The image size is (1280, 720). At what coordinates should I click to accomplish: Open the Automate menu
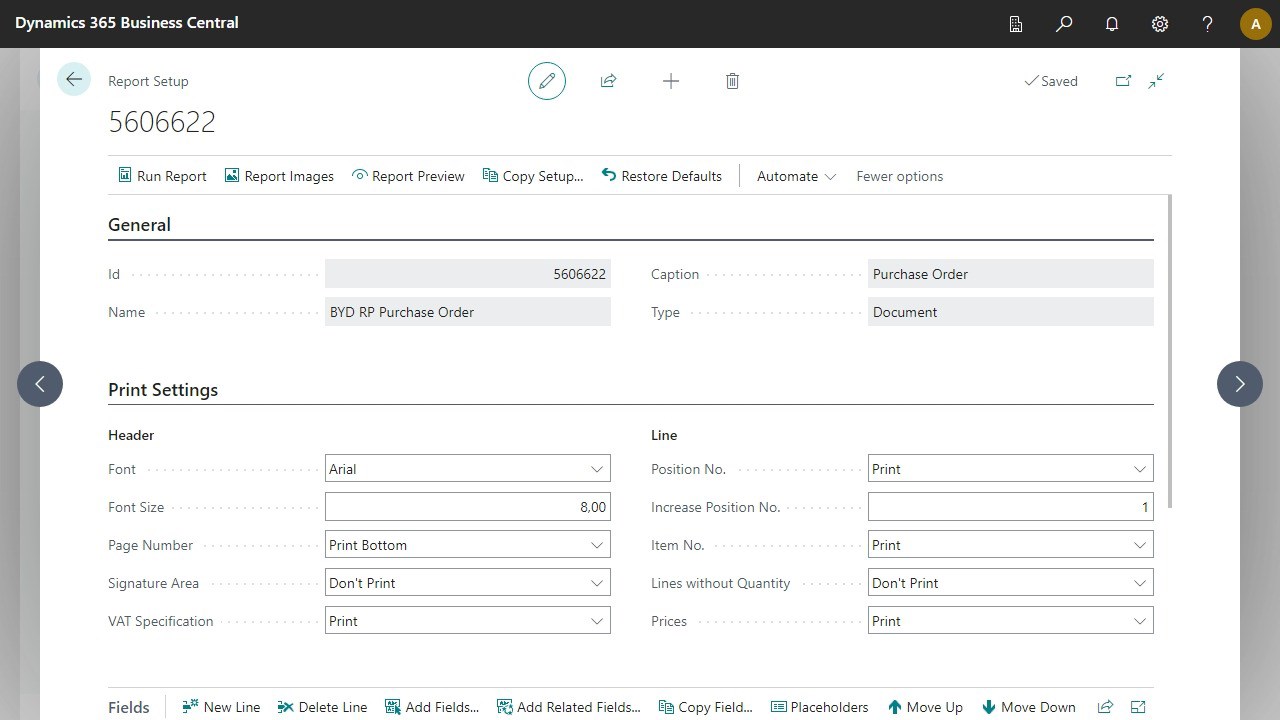click(796, 176)
